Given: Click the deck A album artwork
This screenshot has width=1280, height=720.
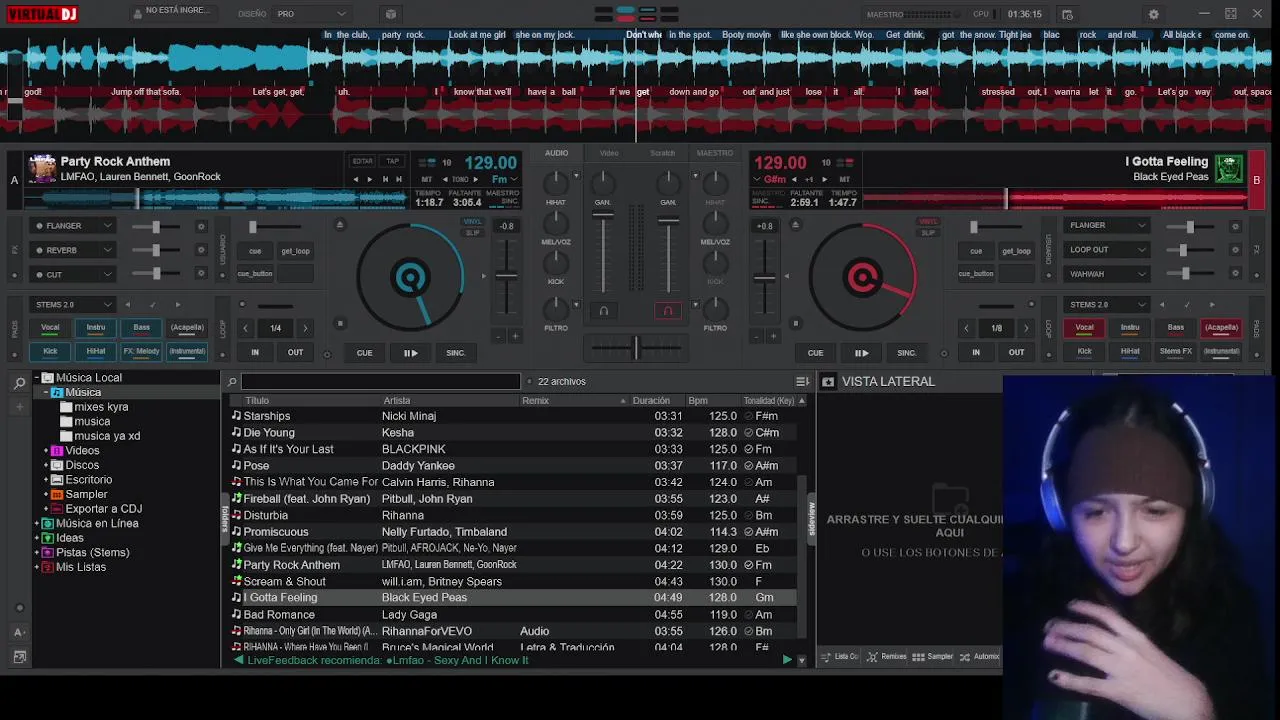Looking at the screenshot, I should point(42,168).
